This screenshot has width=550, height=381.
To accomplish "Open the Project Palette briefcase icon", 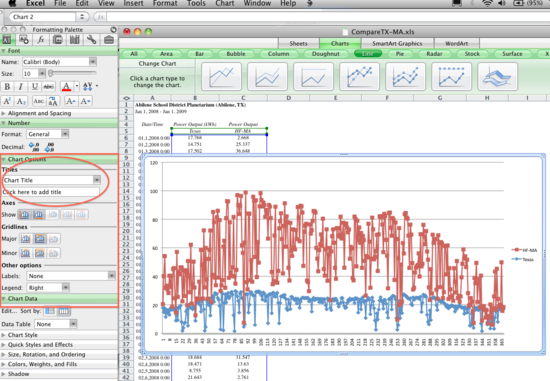I will point(109,40).
